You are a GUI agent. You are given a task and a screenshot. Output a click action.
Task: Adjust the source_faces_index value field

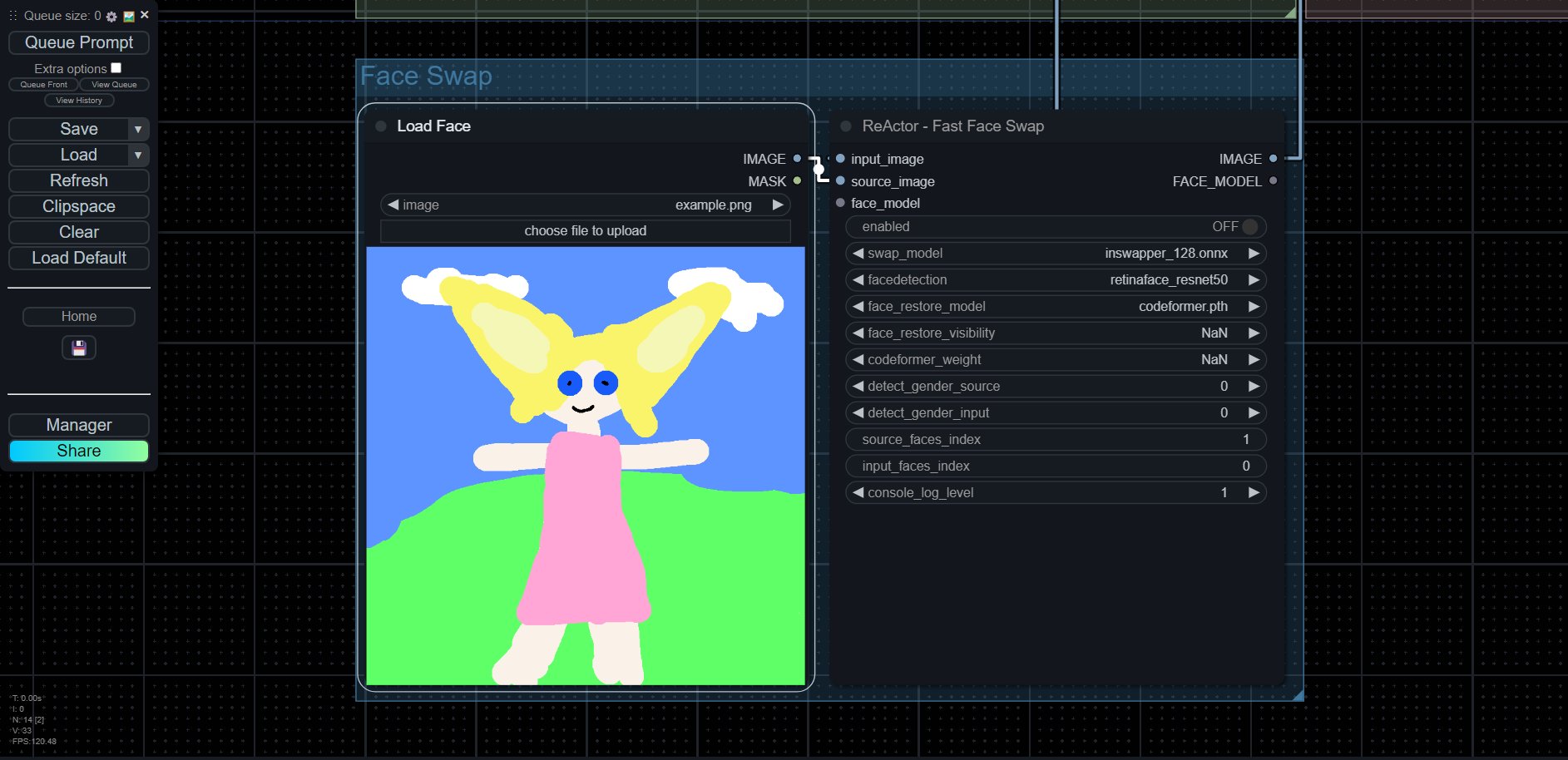(1056, 440)
